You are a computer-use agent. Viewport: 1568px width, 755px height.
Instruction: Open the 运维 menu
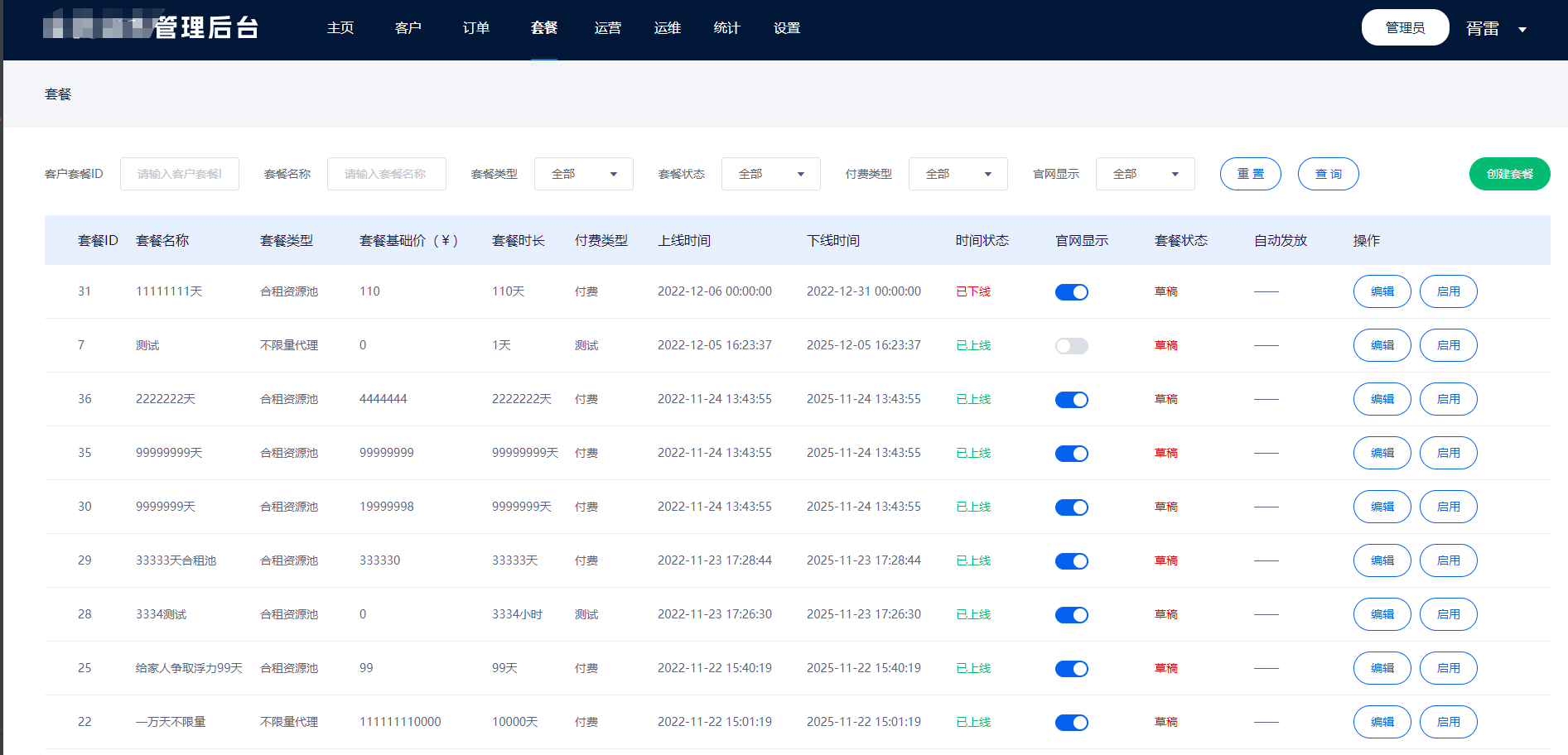pyautogui.click(x=668, y=28)
